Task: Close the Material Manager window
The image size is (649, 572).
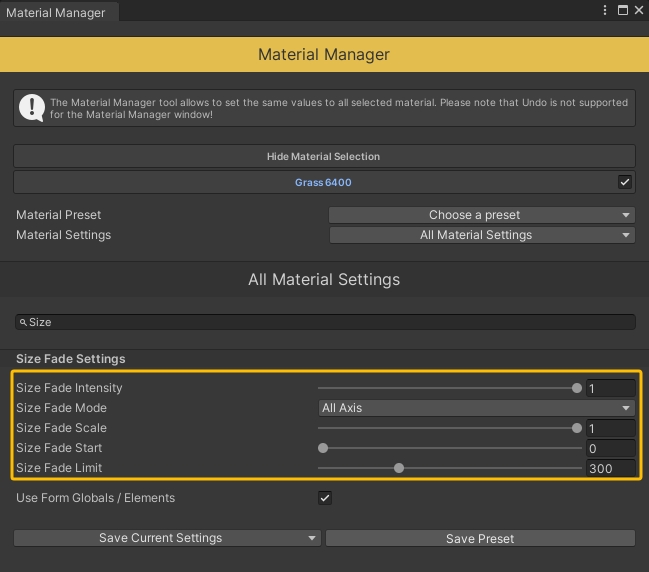Action: pyautogui.click(x=639, y=10)
